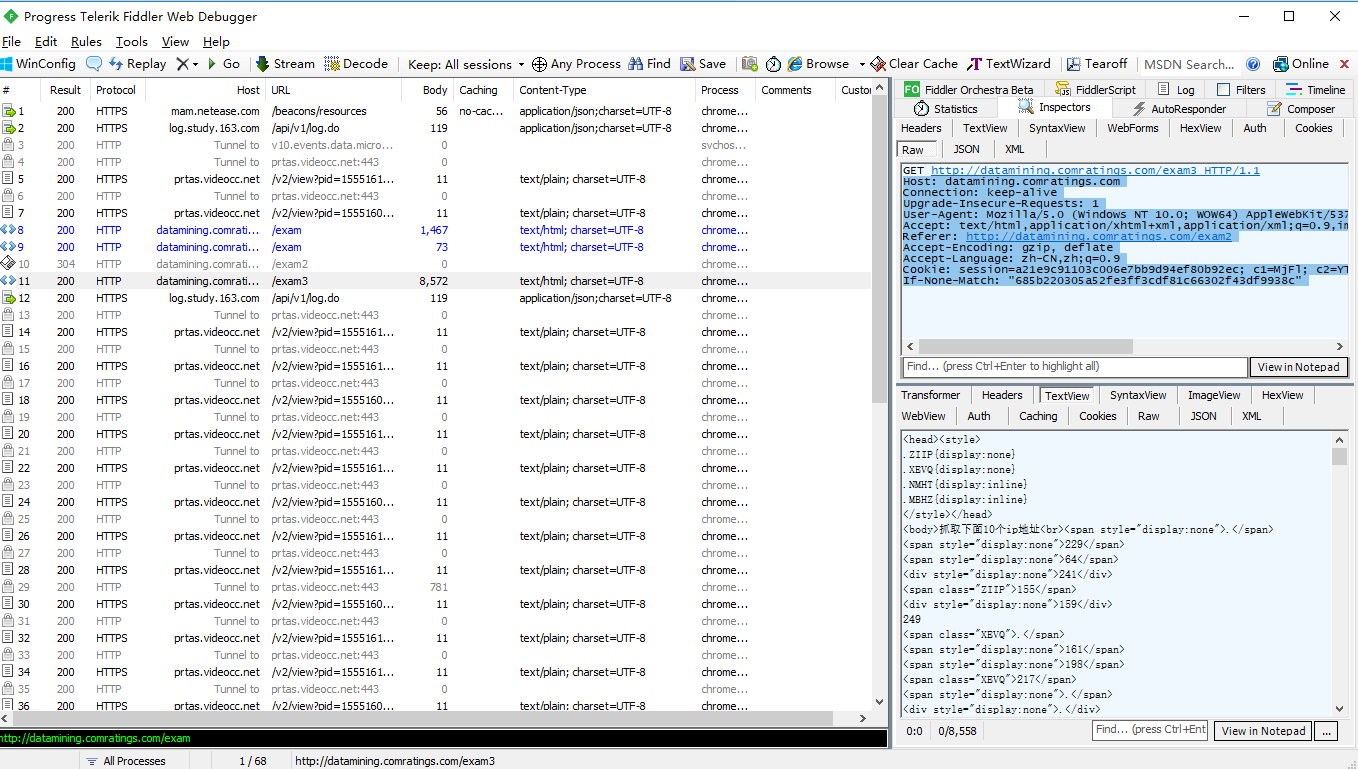
Task: Replay the selected session
Action: click(x=137, y=64)
